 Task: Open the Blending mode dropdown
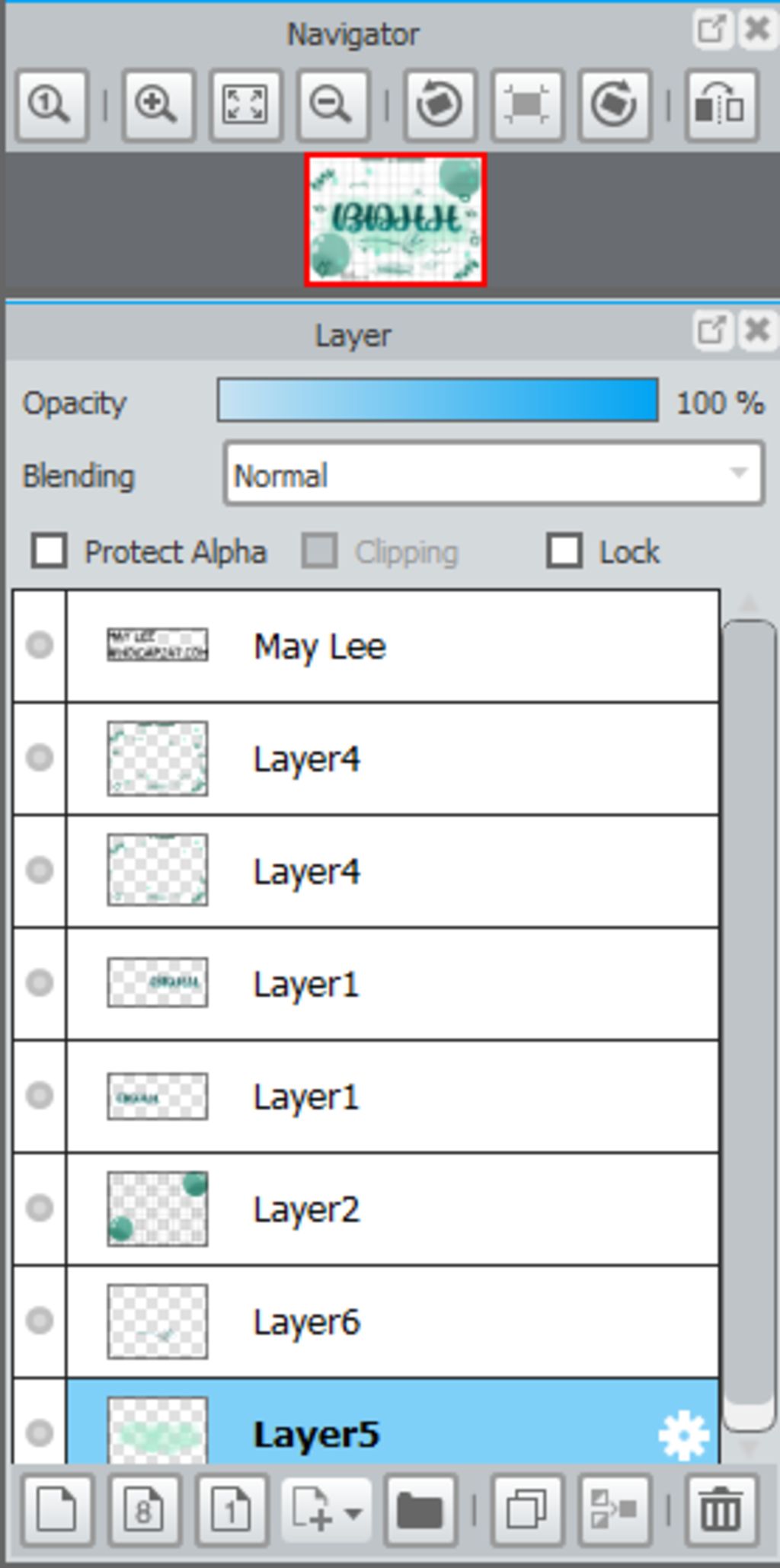(x=494, y=475)
